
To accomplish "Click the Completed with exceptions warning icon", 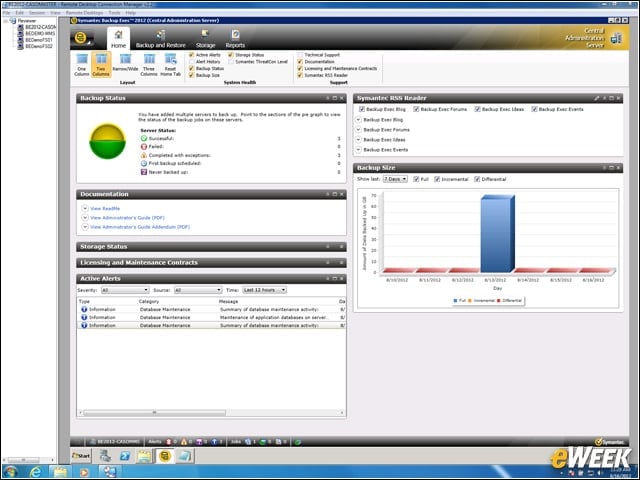I will 144,155.
